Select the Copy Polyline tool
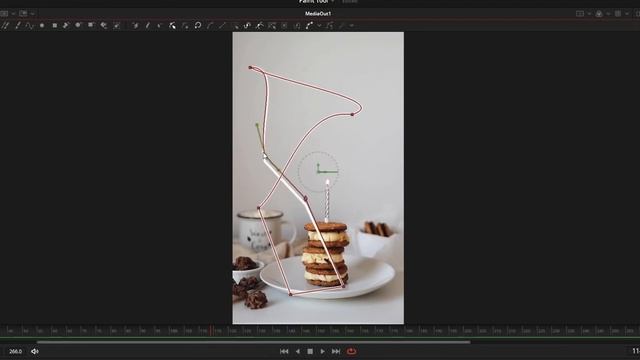Screen dimensions: 640x360 click(66, 25)
